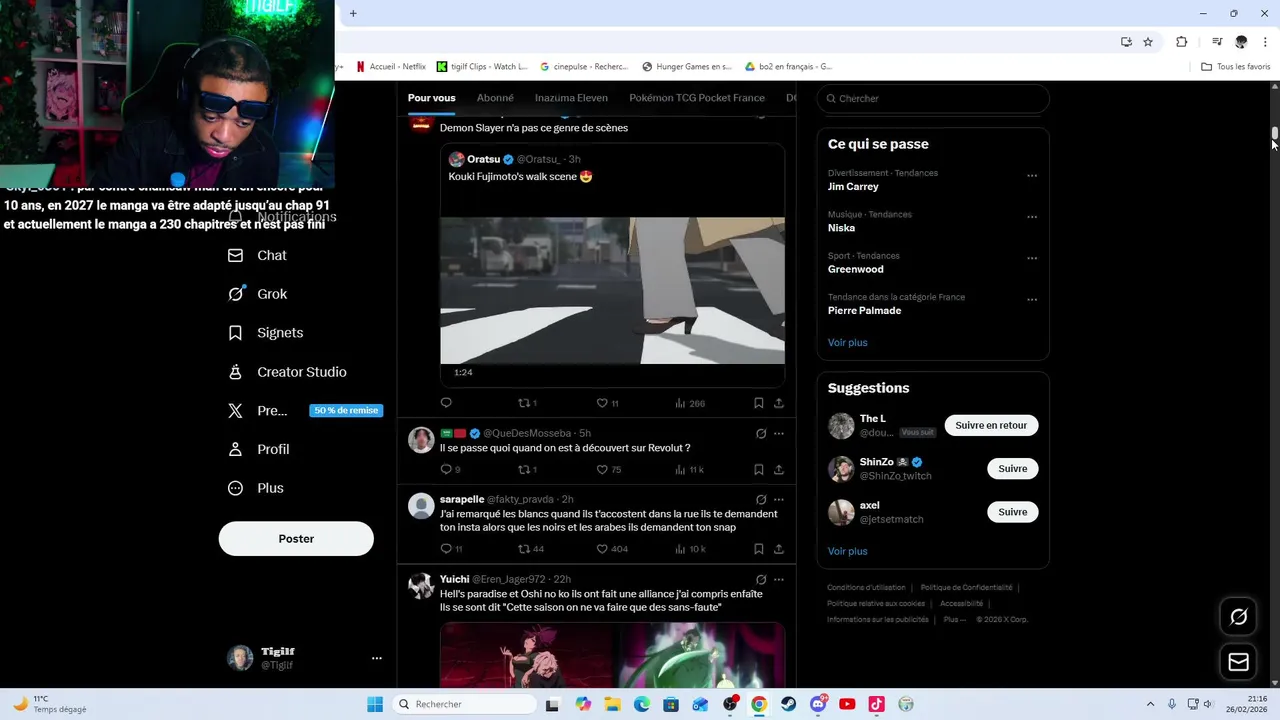This screenshot has height=720, width=1280.
Task: Share sarapelle's post
Action: [x=778, y=549]
